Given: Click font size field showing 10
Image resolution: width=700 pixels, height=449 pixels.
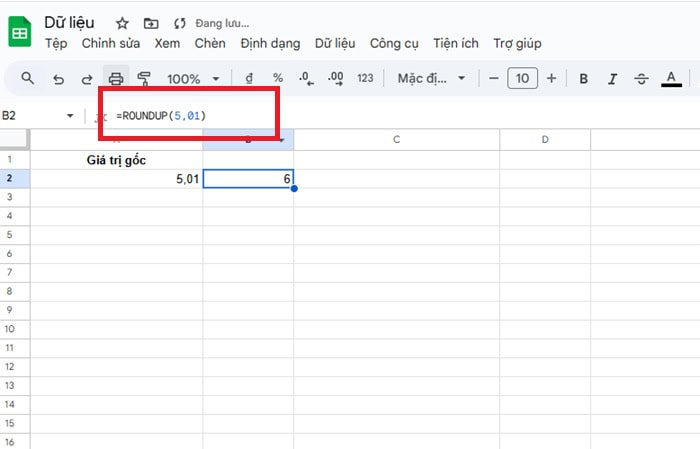Looking at the screenshot, I should (x=522, y=79).
